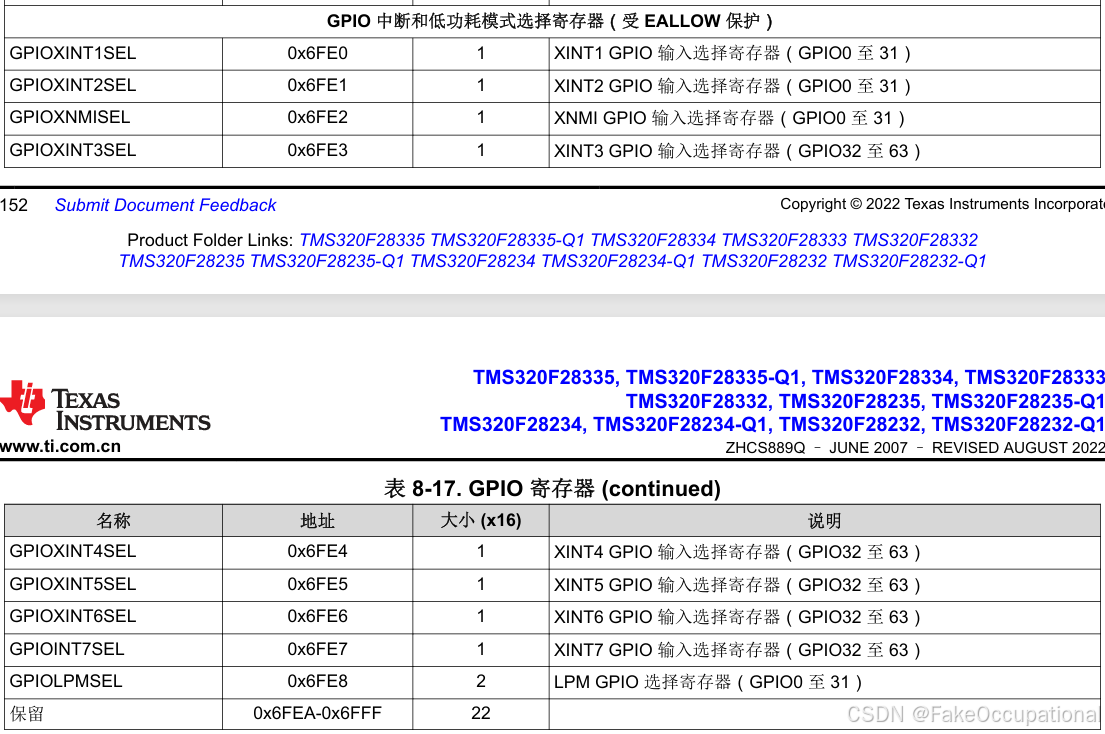Click the size value 2 in GPIOLPMSEL row
The width and height of the screenshot is (1105, 734).
[481, 682]
